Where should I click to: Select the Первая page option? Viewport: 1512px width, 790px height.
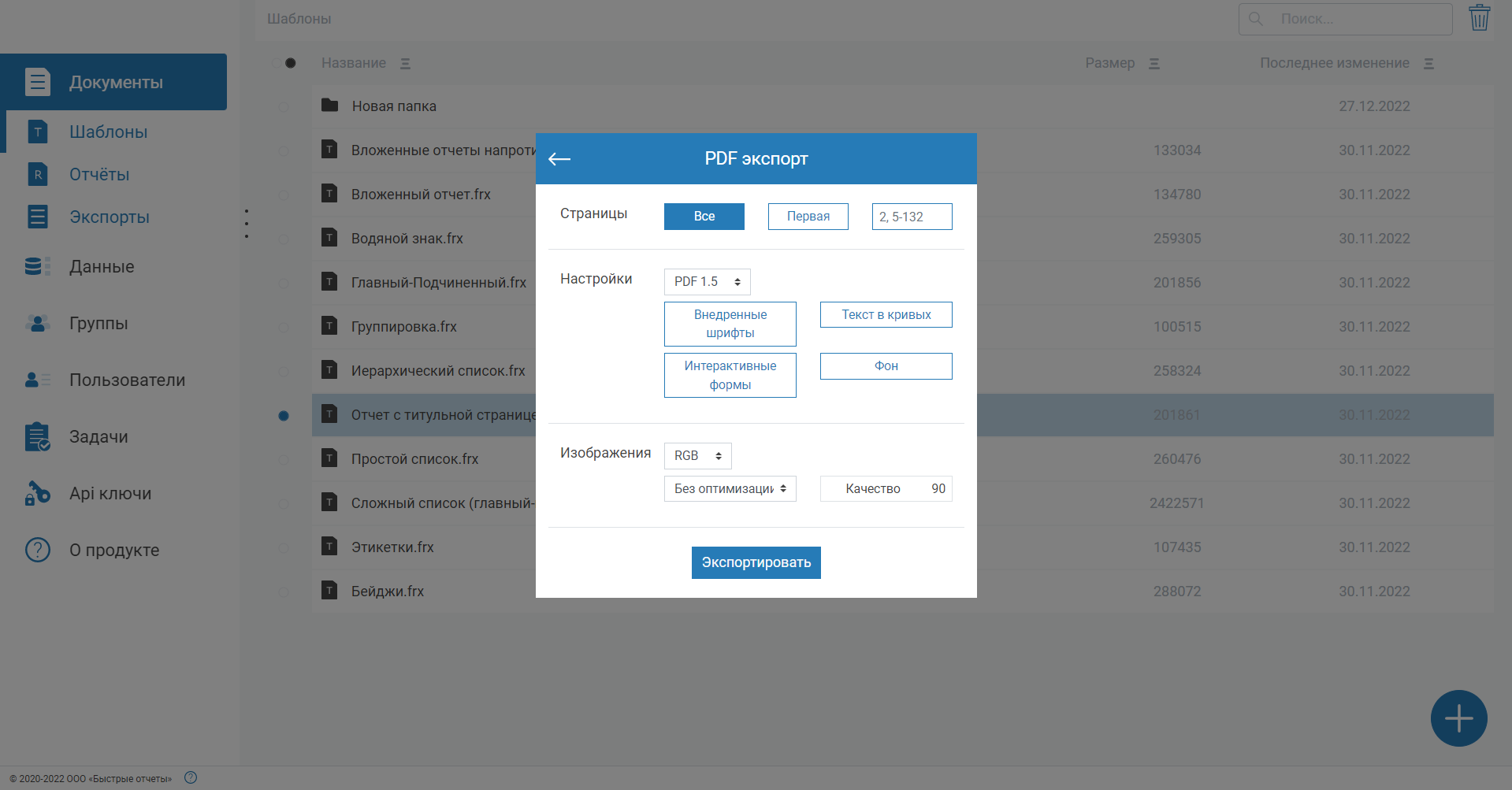(x=808, y=217)
